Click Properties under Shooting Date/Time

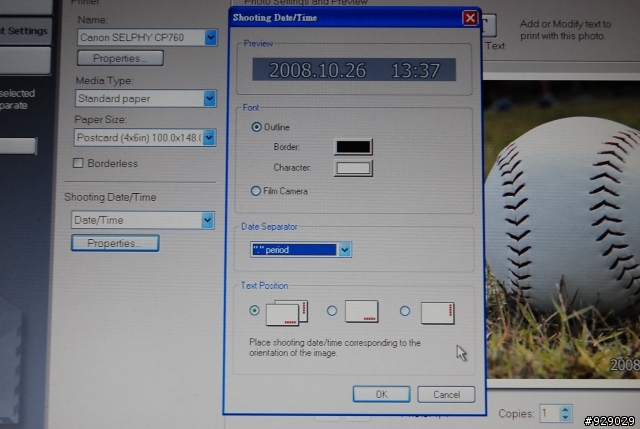click(x=115, y=243)
